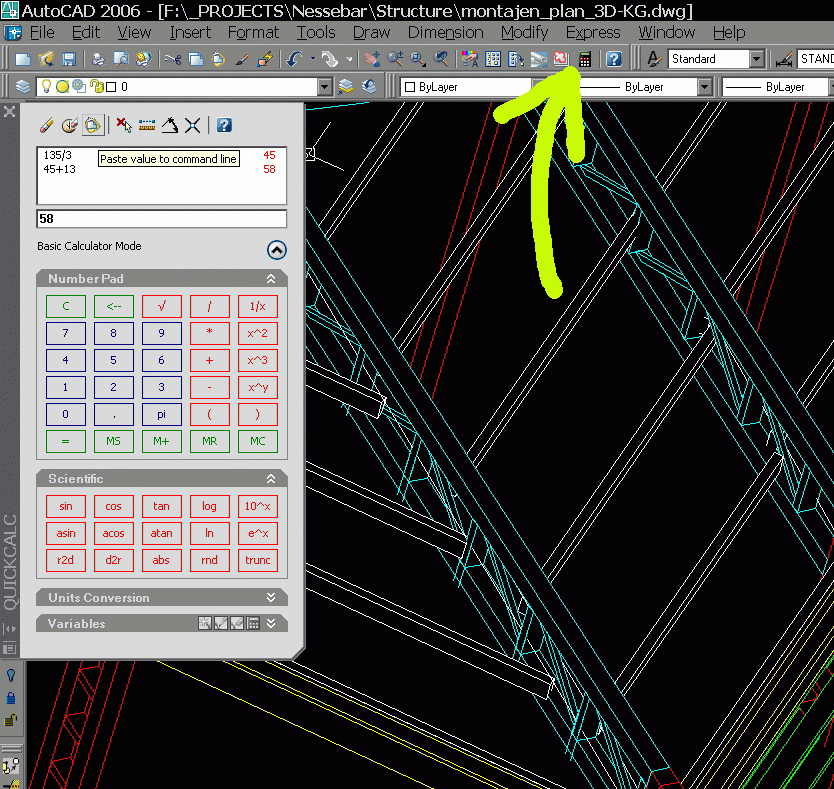Click the Text Style icon beside Standard
Screen dimensions: 834x789
[x=654, y=59]
